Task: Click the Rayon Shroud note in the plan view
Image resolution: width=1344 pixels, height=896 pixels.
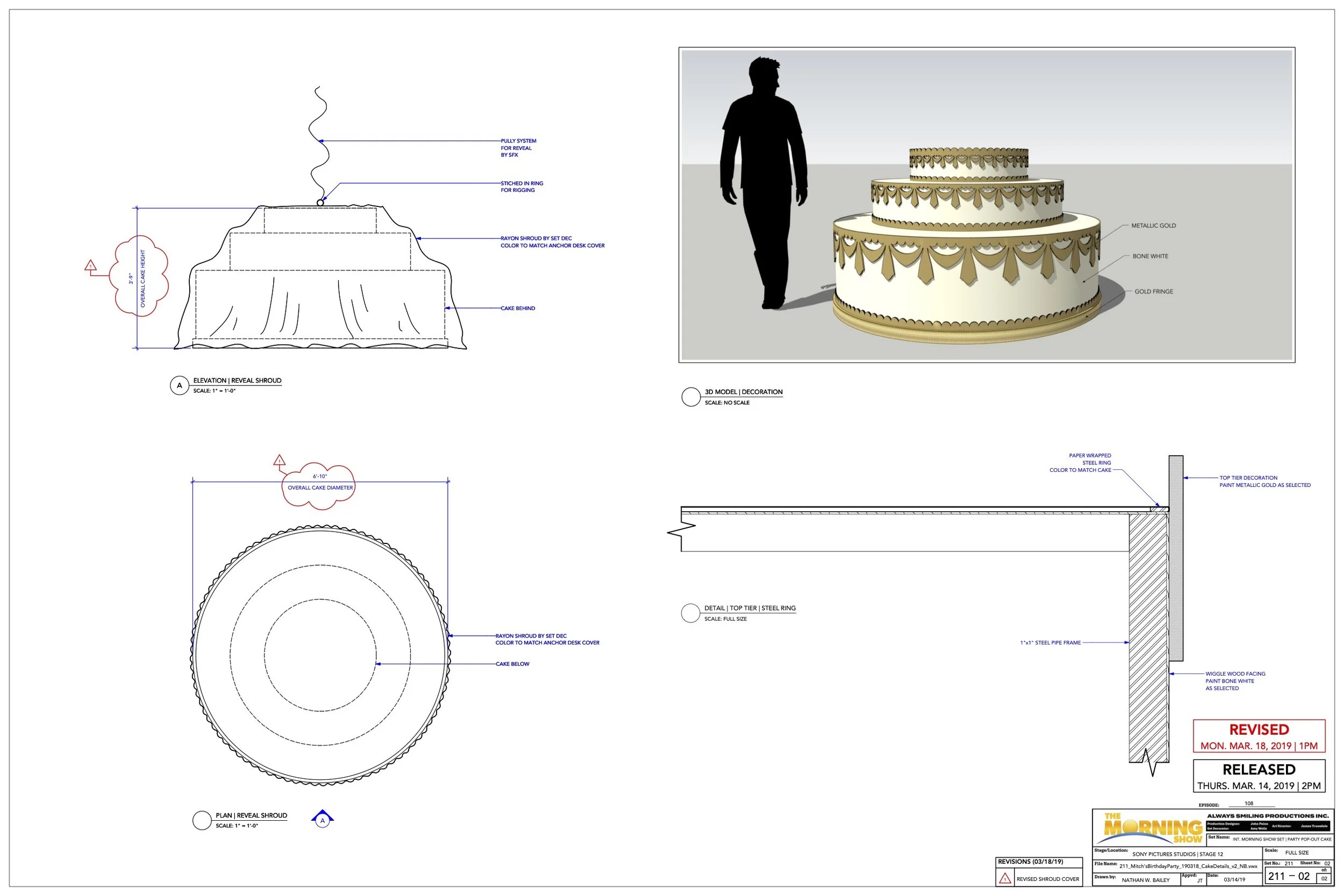Action: (x=547, y=640)
